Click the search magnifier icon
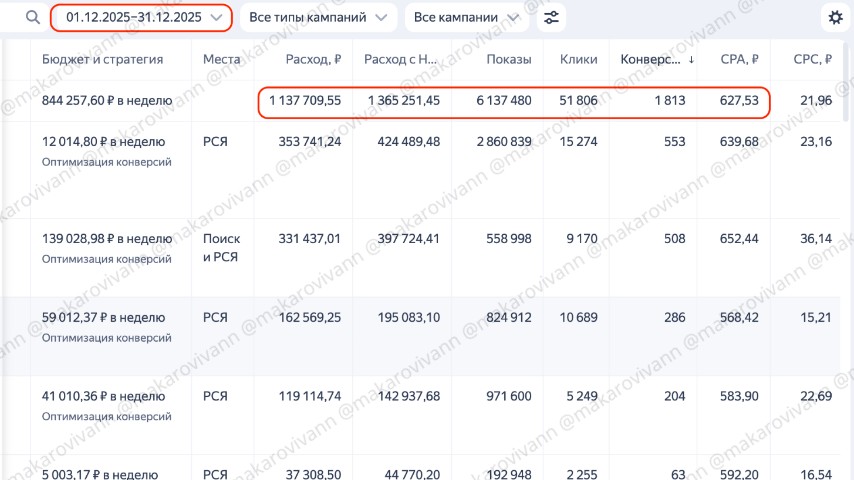The height and width of the screenshot is (480, 854). [x=33, y=18]
